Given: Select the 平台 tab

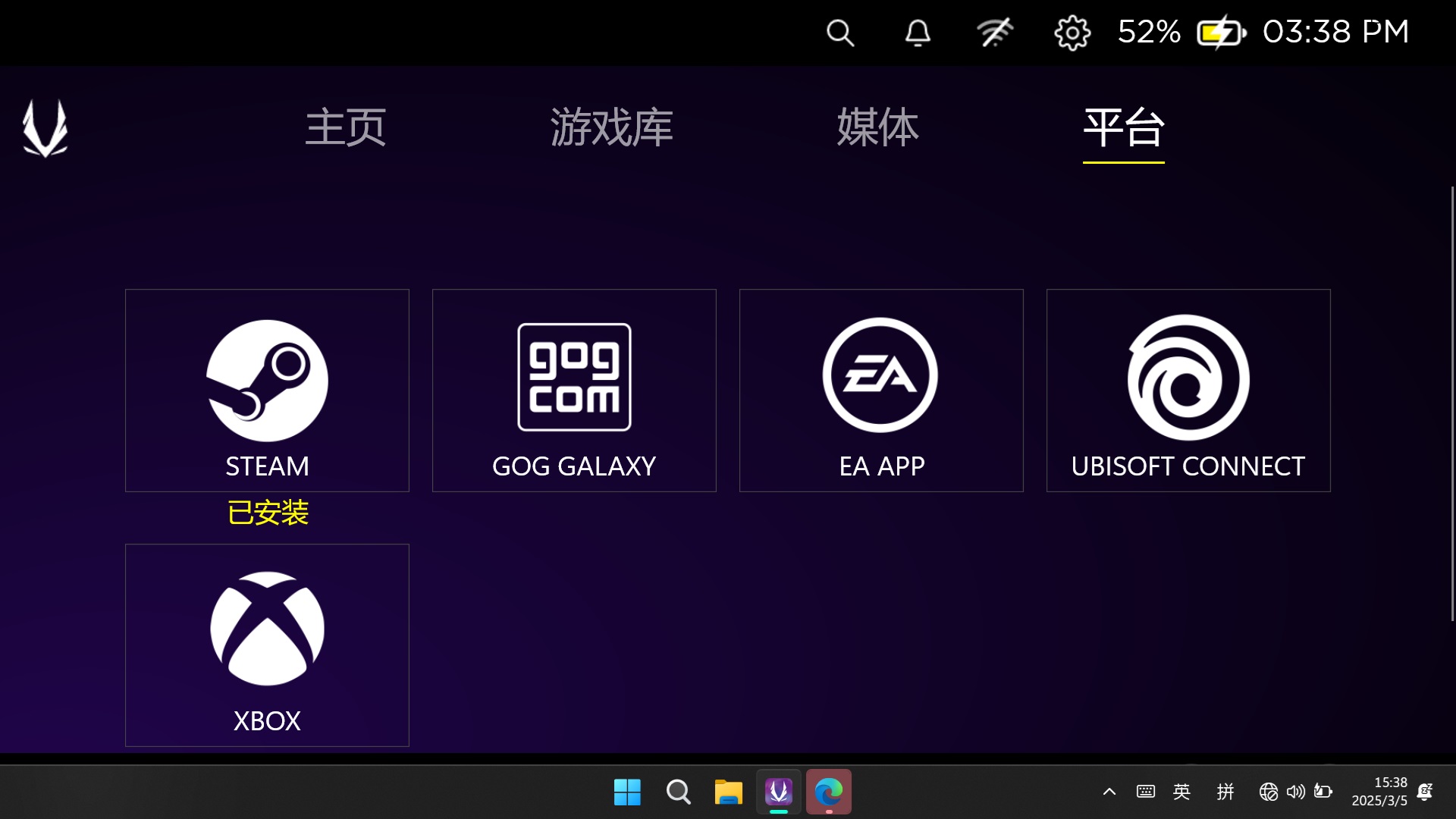Looking at the screenshot, I should coord(1124,127).
